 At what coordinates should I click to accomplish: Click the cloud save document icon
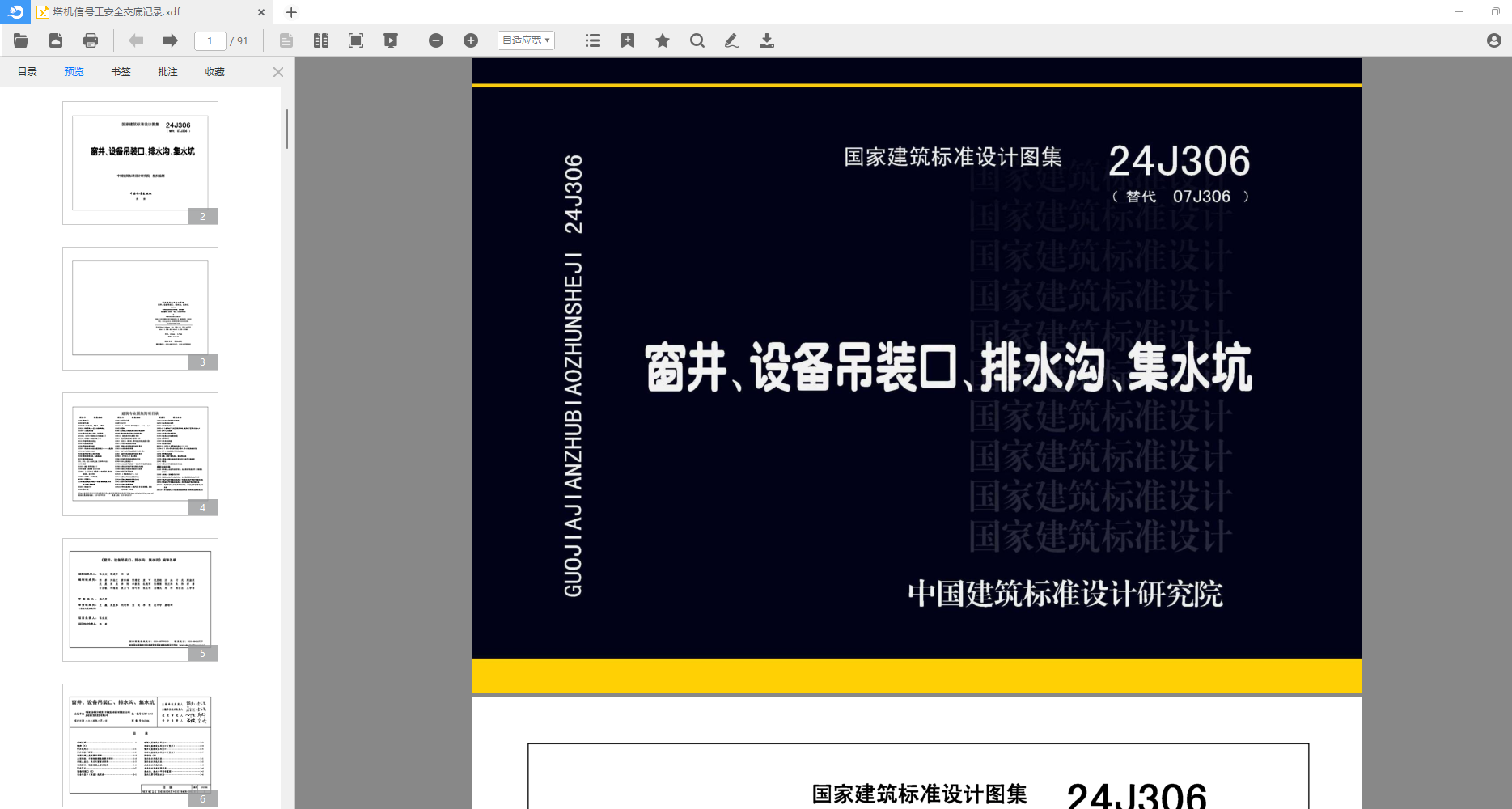click(56, 40)
